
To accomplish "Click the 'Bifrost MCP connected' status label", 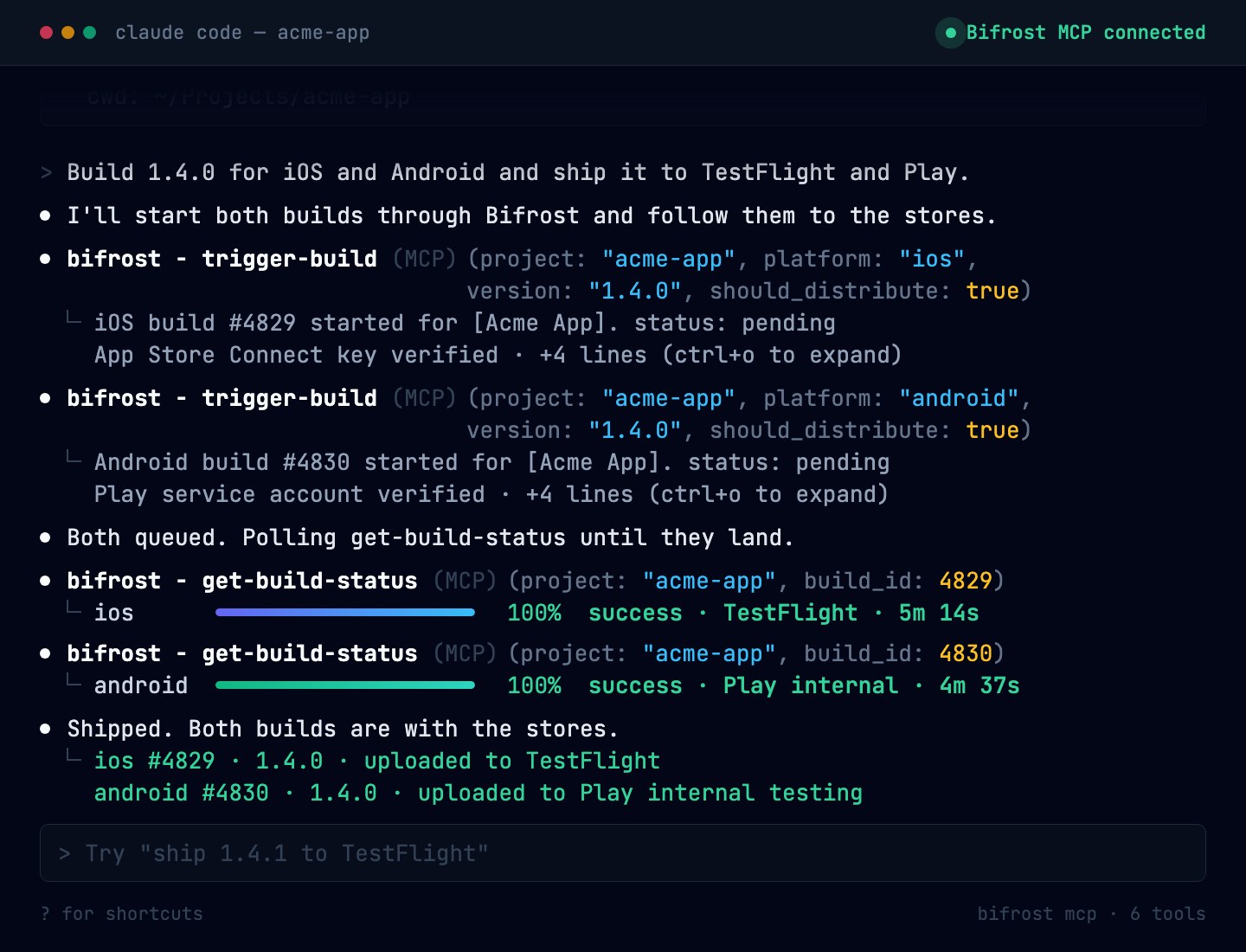I will click(x=1085, y=33).
